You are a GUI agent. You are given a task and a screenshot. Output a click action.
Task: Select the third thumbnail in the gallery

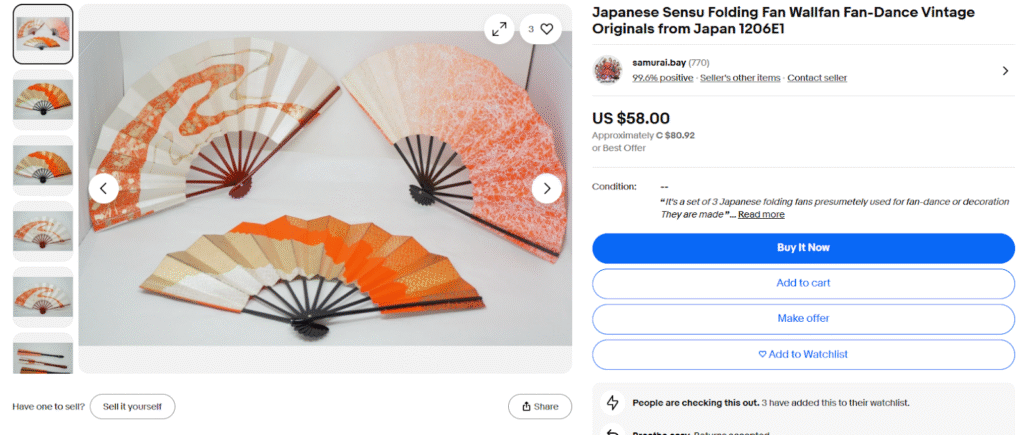tap(43, 165)
